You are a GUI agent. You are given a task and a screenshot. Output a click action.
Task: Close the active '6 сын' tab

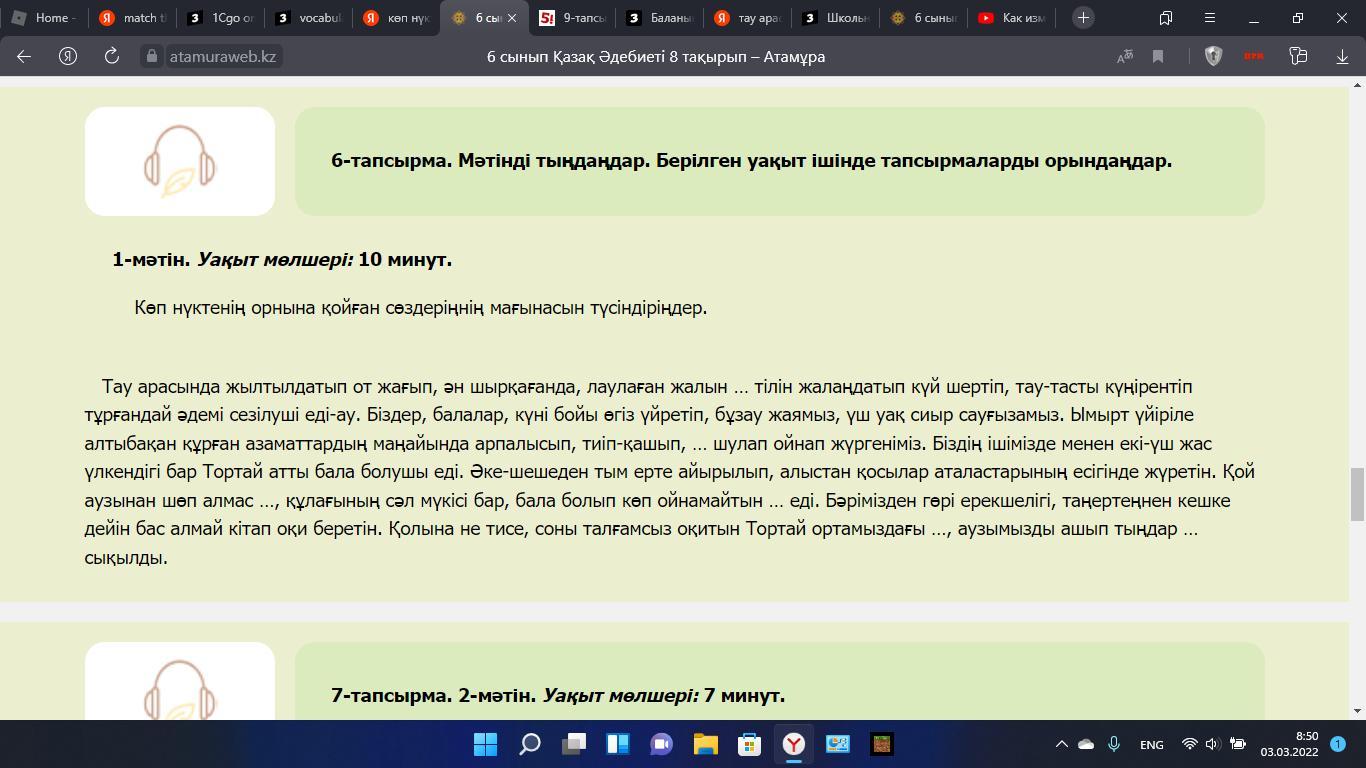point(512,18)
